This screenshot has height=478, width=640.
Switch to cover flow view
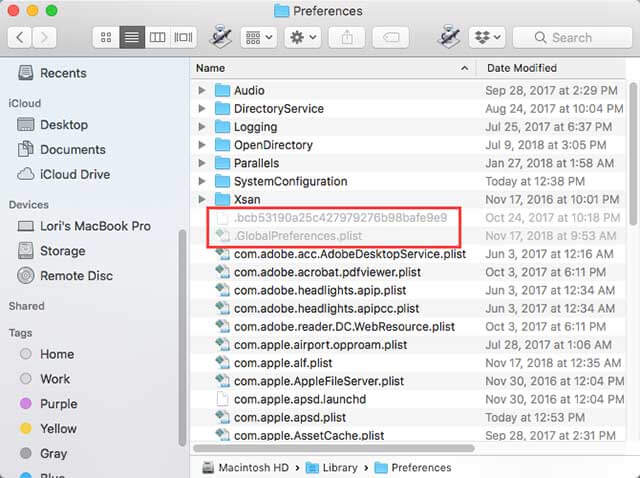(183, 38)
